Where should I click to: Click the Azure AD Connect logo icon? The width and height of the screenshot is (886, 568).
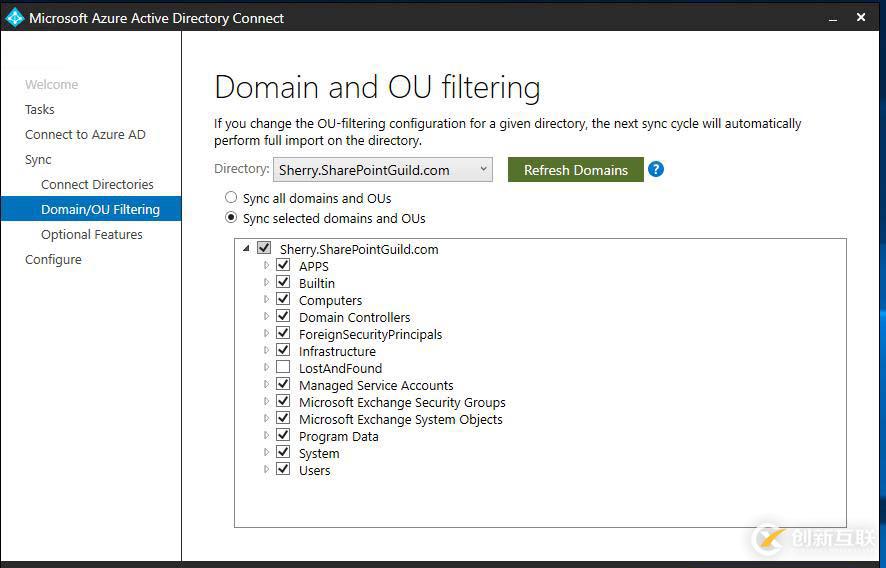pos(14,18)
